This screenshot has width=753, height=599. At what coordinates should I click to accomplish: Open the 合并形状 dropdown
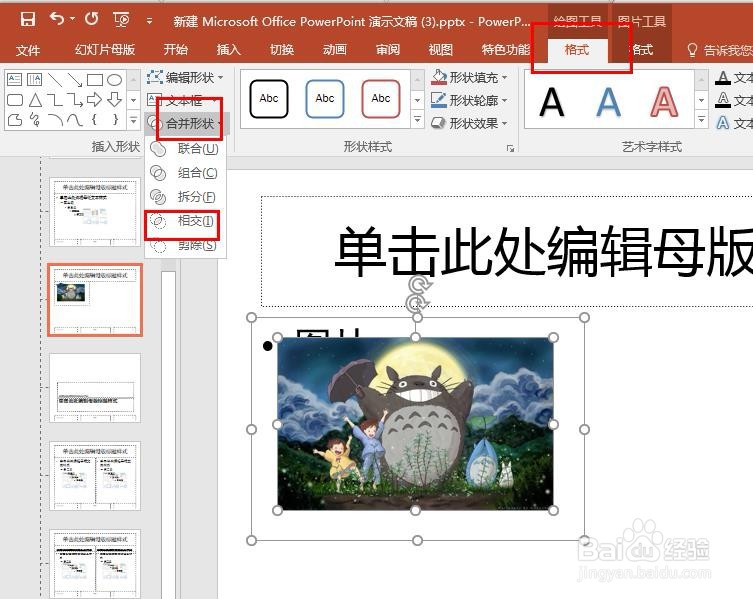point(185,123)
